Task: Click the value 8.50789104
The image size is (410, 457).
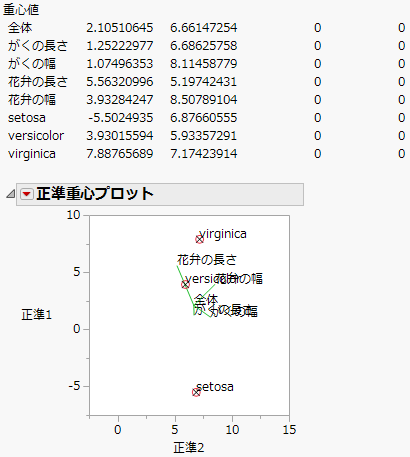Action: (x=204, y=100)
